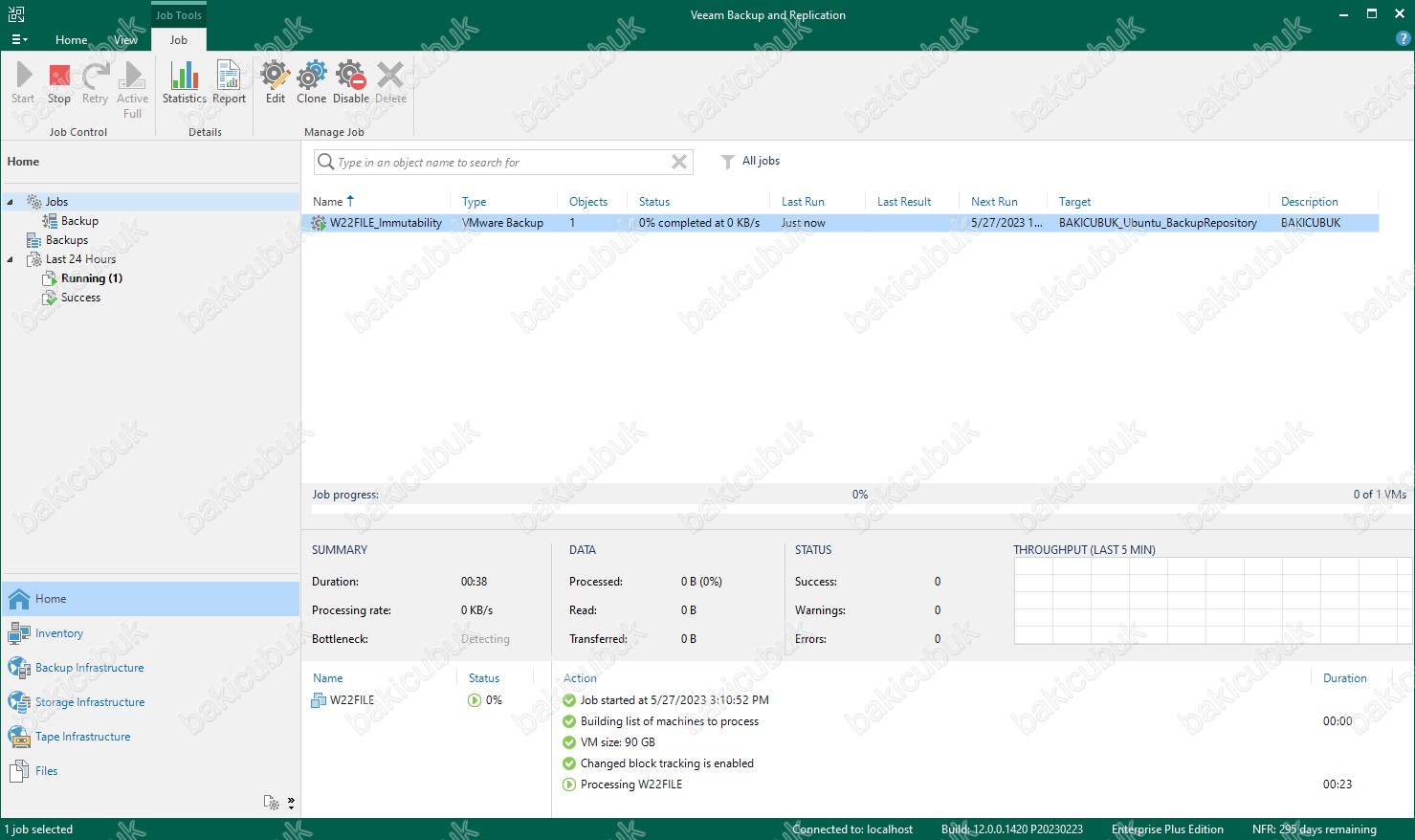Open the Home navigation pane
This screenshot has height=840, width=1415.
150,599
